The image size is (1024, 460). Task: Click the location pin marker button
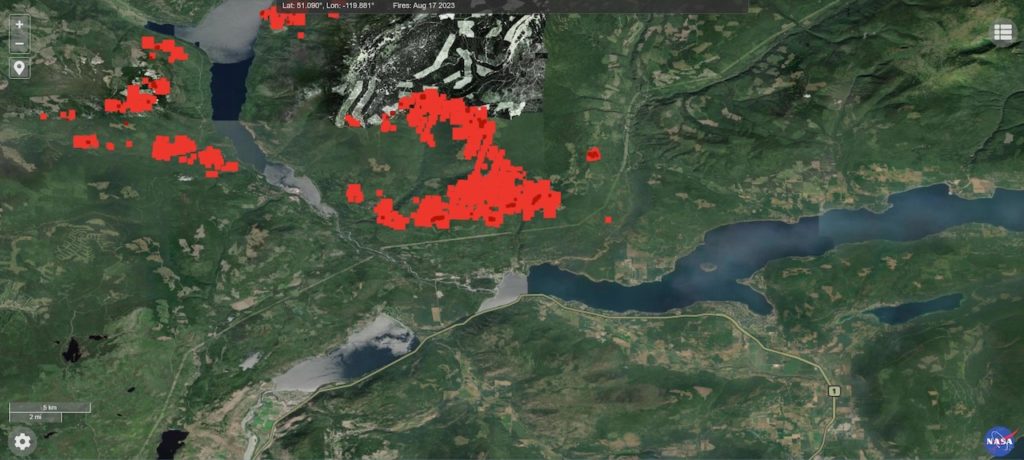point(20,67)
